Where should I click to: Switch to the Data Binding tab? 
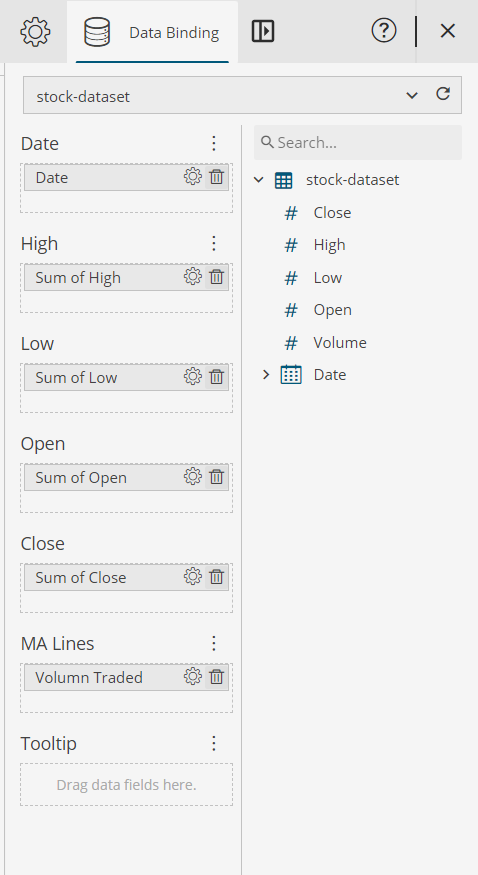[152, 32]
